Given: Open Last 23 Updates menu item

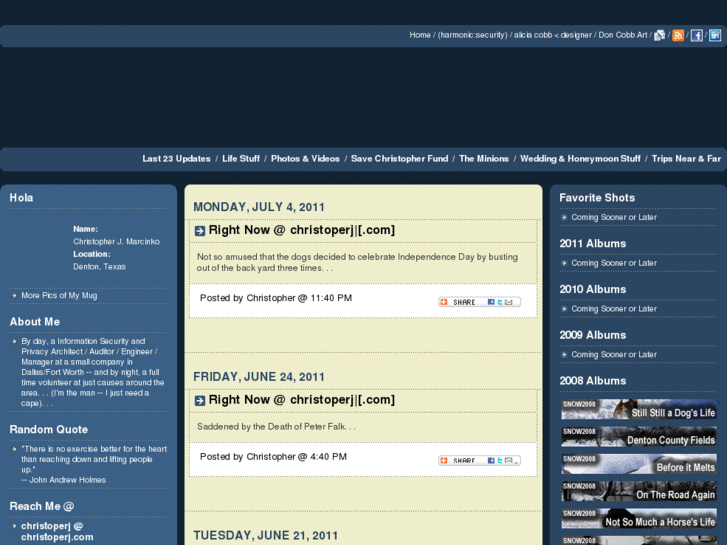Looking at the screenshot, I should (176, 159).
